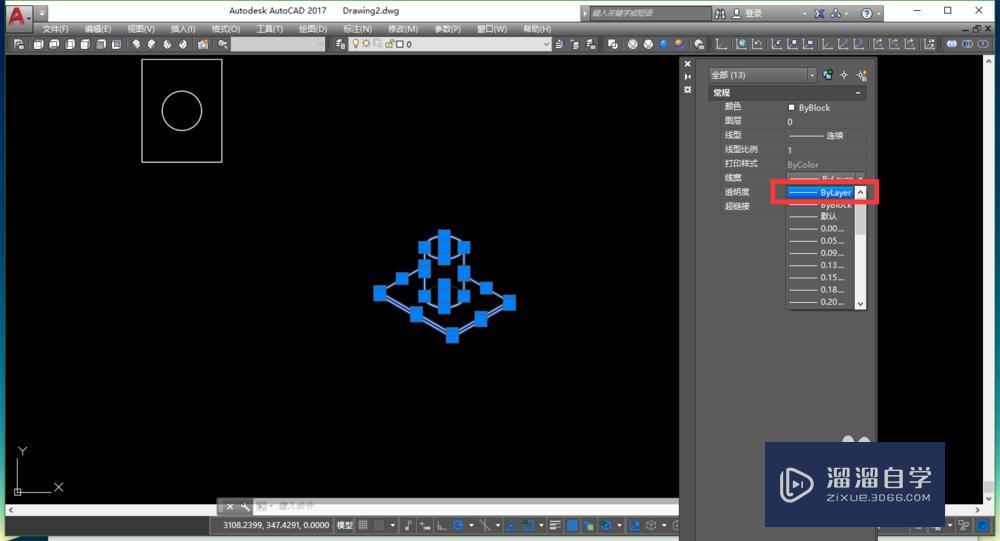Select the realistic visual style sphere icon

coord(664,44)
